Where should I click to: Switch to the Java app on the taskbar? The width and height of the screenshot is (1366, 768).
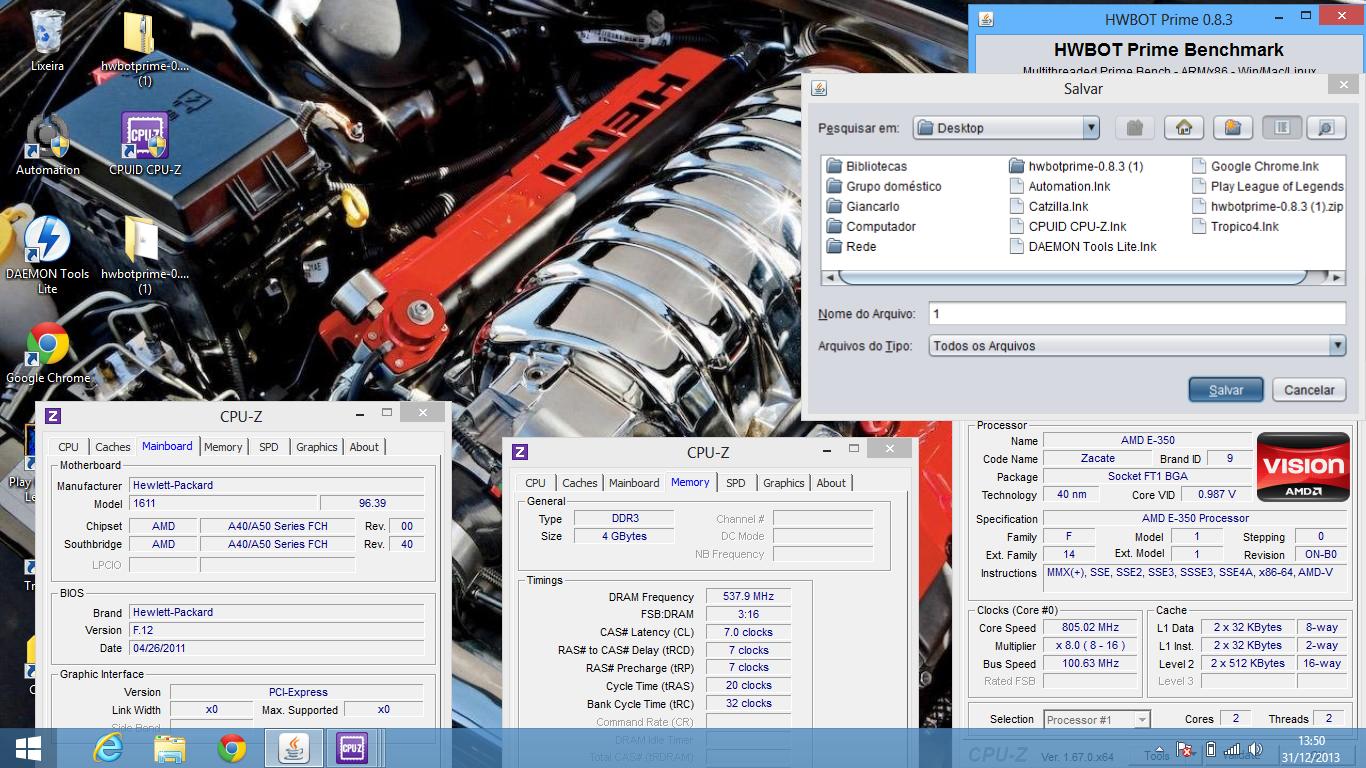click(293, 748)
